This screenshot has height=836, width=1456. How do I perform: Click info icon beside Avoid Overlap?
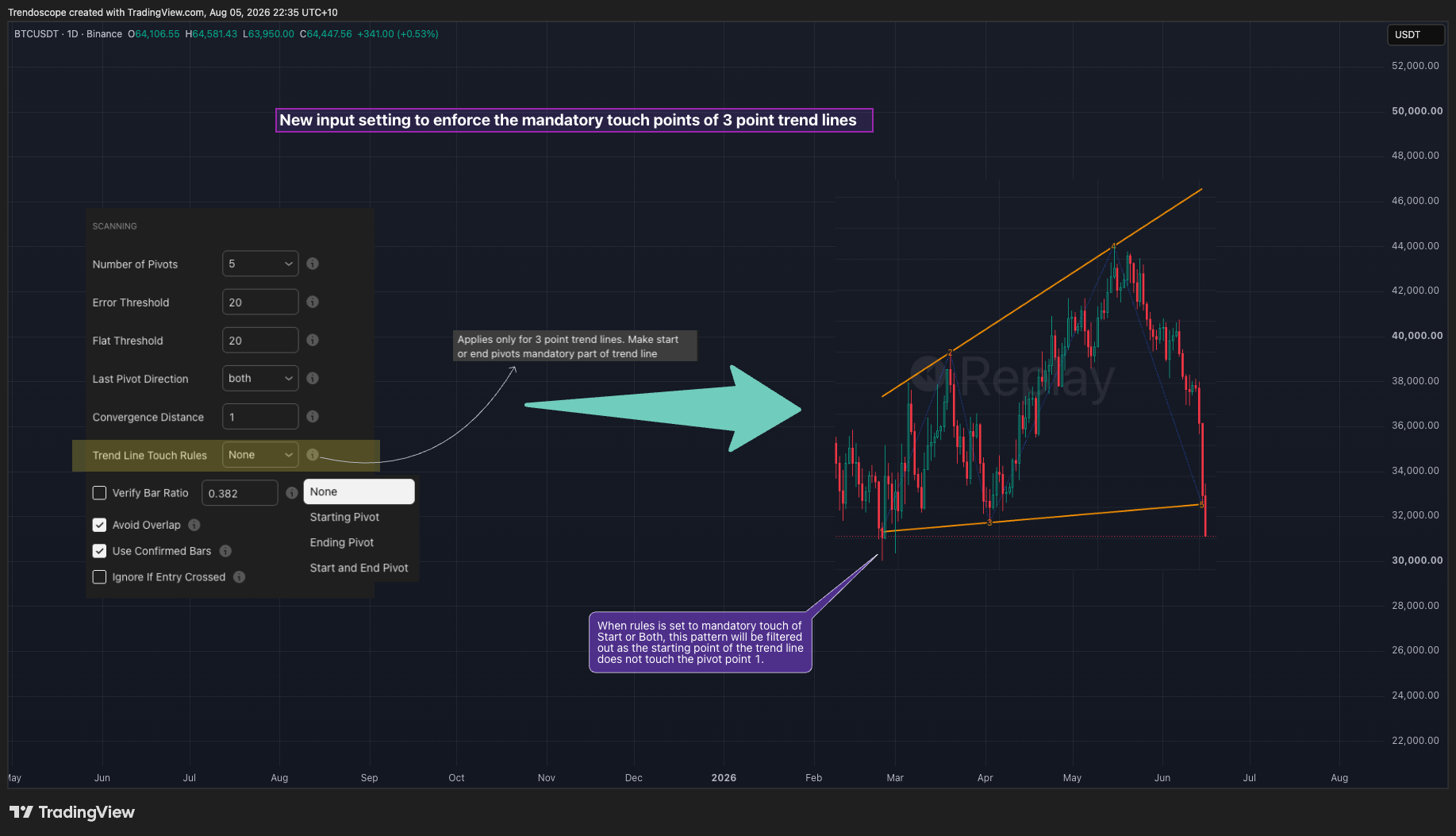[194, 525]
